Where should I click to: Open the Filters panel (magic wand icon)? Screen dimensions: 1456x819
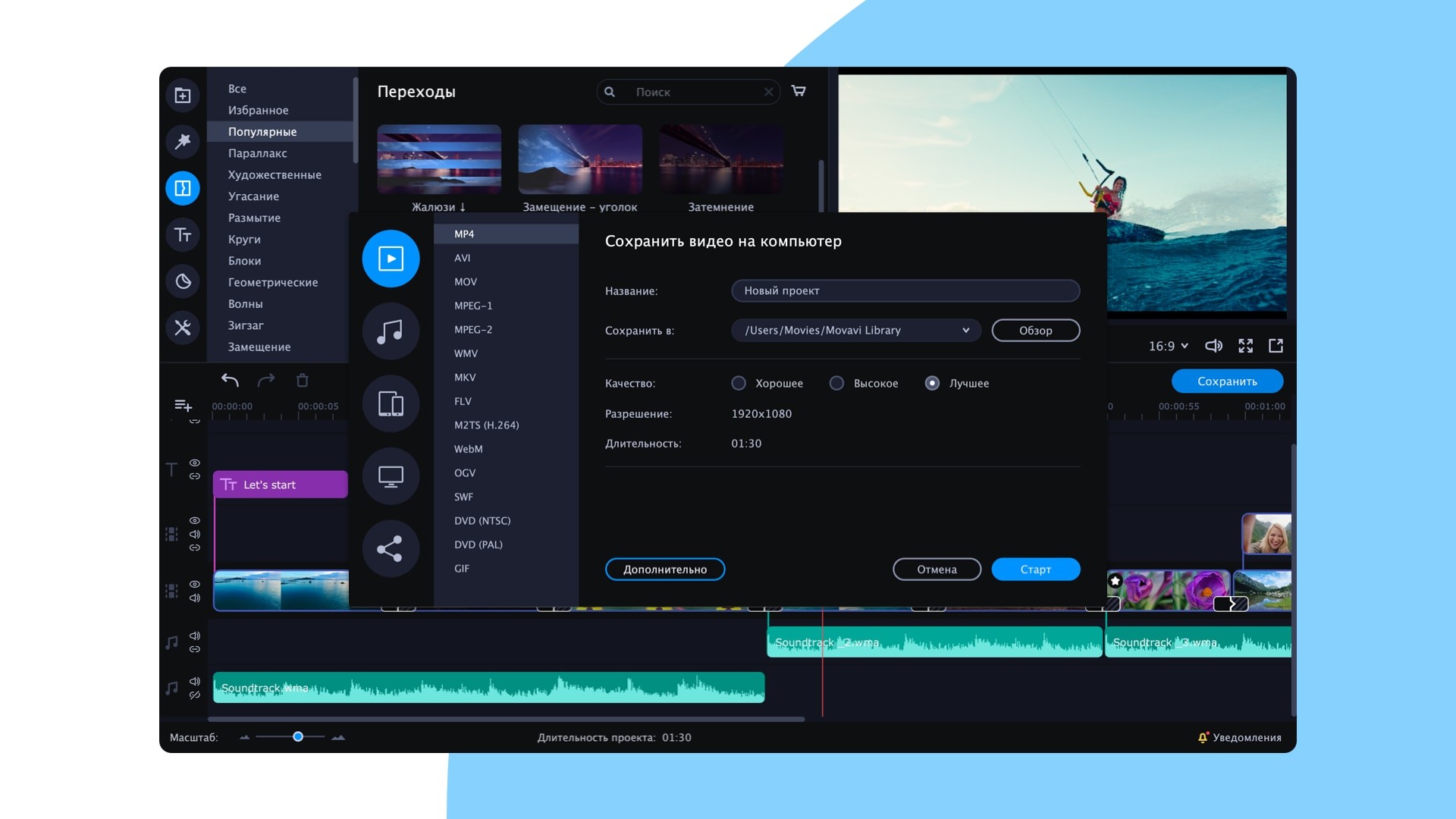click(182, 142)
